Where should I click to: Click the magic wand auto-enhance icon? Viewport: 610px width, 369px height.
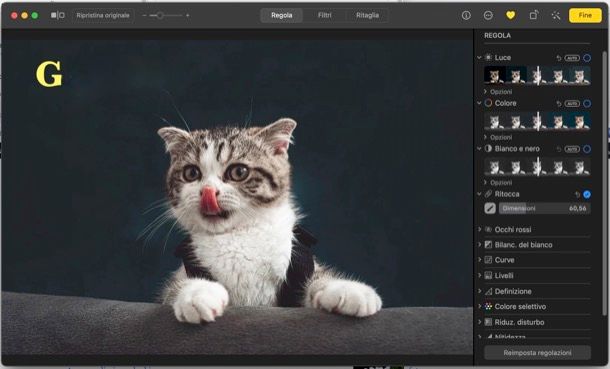pyautogui.click(x=556, y=15)
